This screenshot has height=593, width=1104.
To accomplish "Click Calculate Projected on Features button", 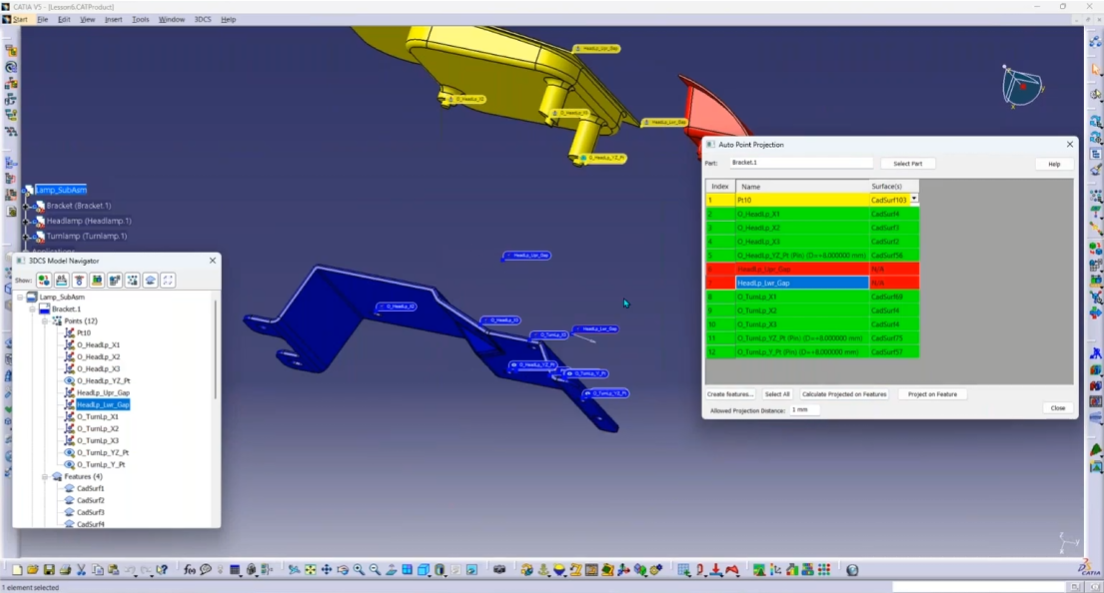I will pos(844,394).
